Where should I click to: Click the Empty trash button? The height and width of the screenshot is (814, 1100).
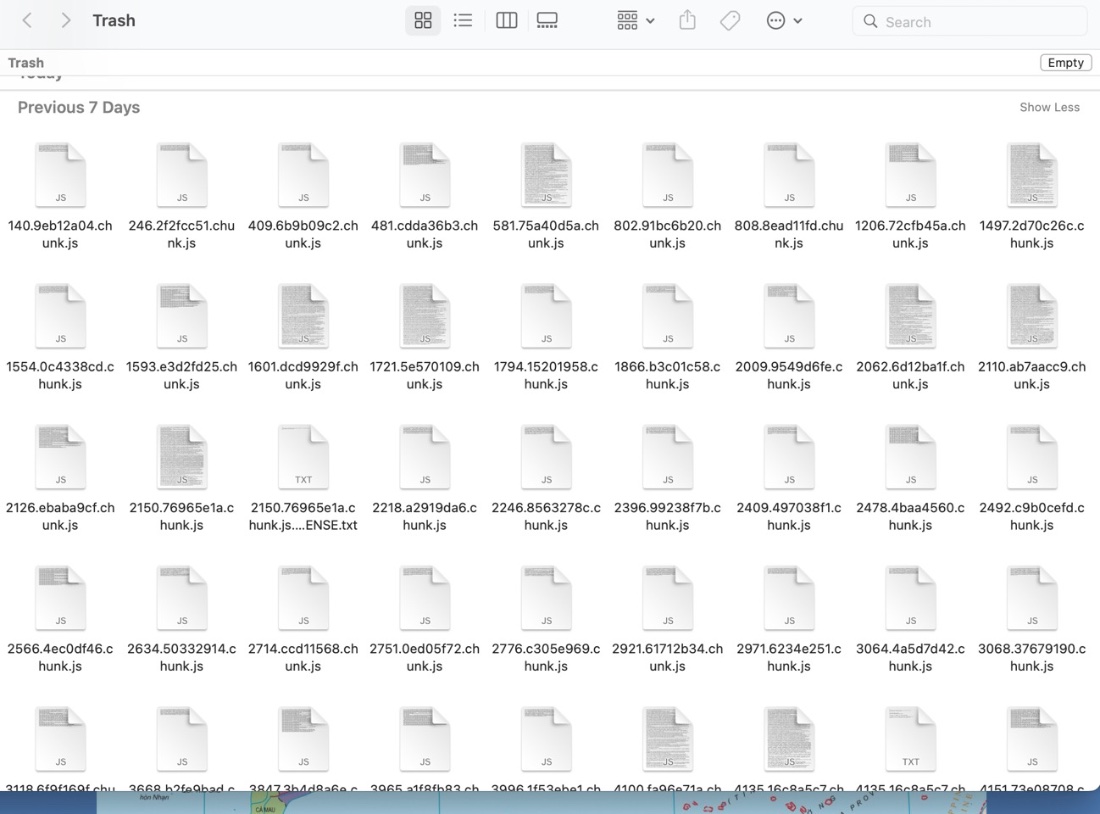[1065, 63]
